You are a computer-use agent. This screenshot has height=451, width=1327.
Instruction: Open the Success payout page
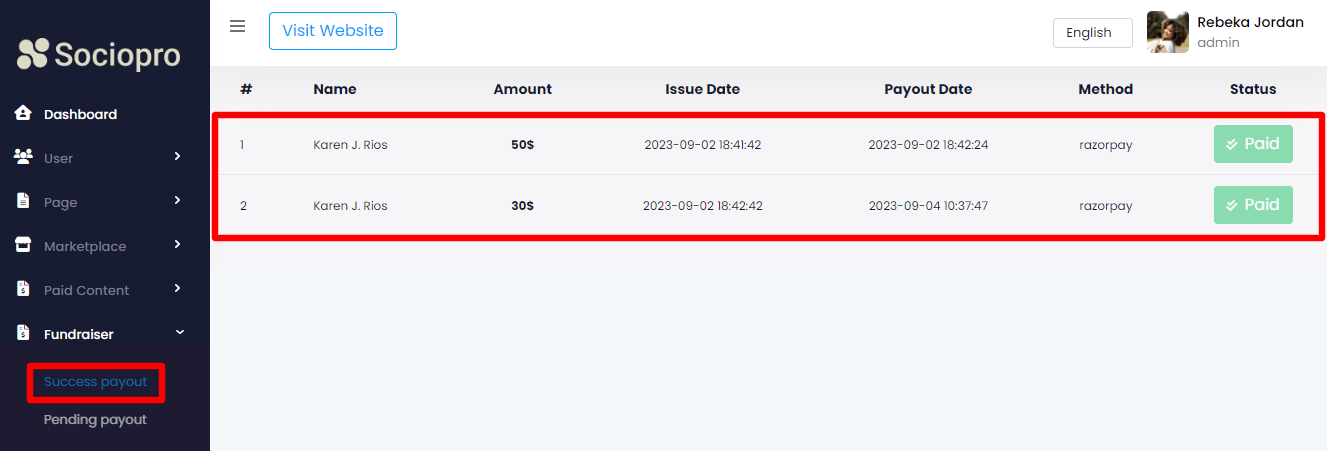pyautogui.click(x=95, y=382)
